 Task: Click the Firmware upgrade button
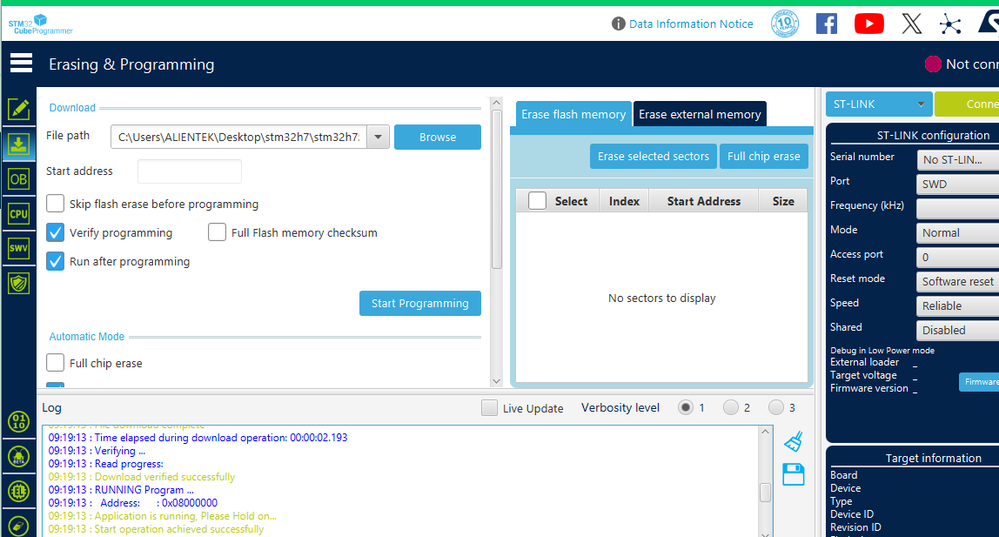click(x=979, y=382)
